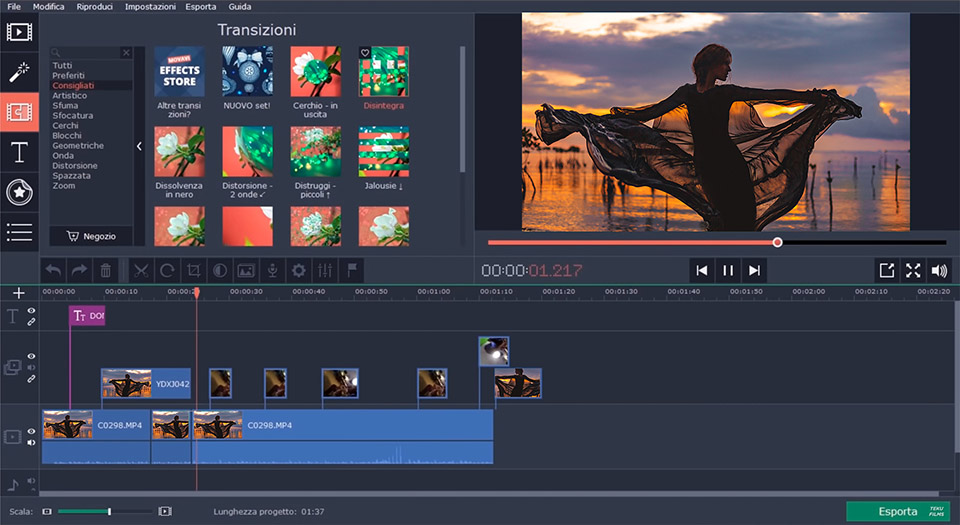Adjust the Scala zoom slider
This screenshot has height=525, width=960.
point(109,511)
